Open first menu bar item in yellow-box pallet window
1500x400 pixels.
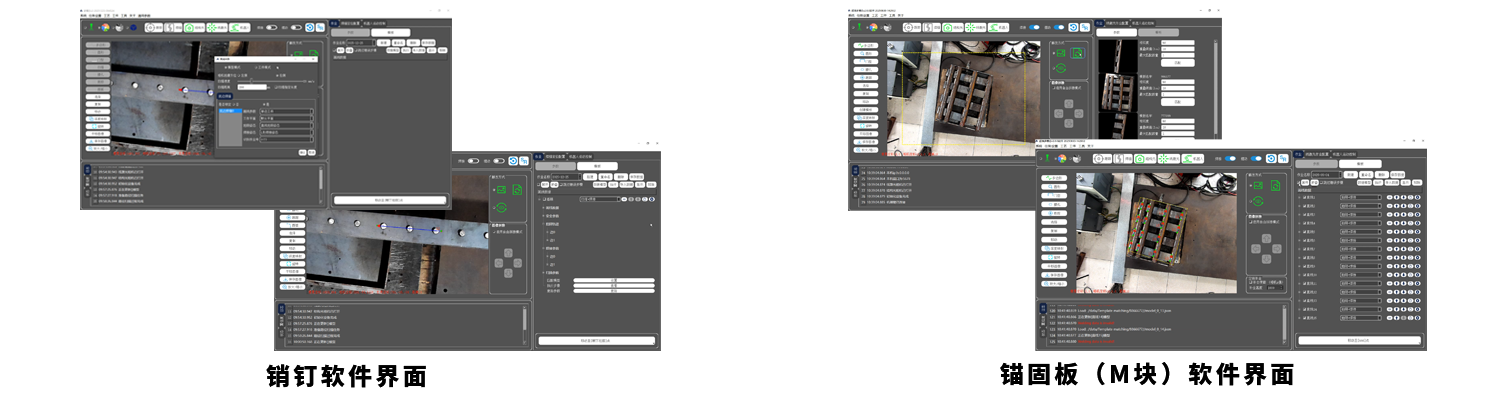click(x=852, y=16)
